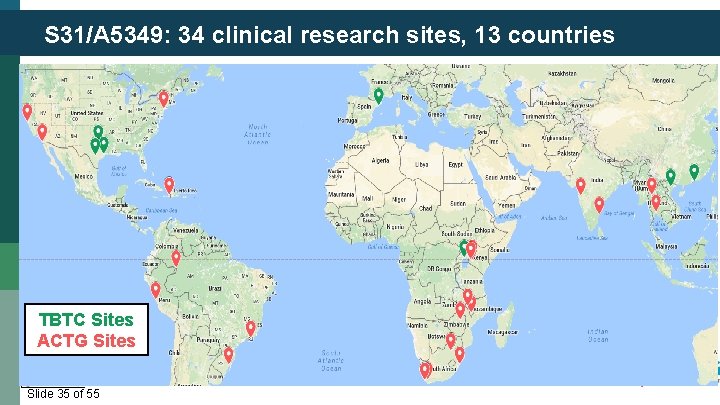Screen dimensions: 720x405
Task: Click the 'Bolivia' map label
Action: click(x=190, y=316)
